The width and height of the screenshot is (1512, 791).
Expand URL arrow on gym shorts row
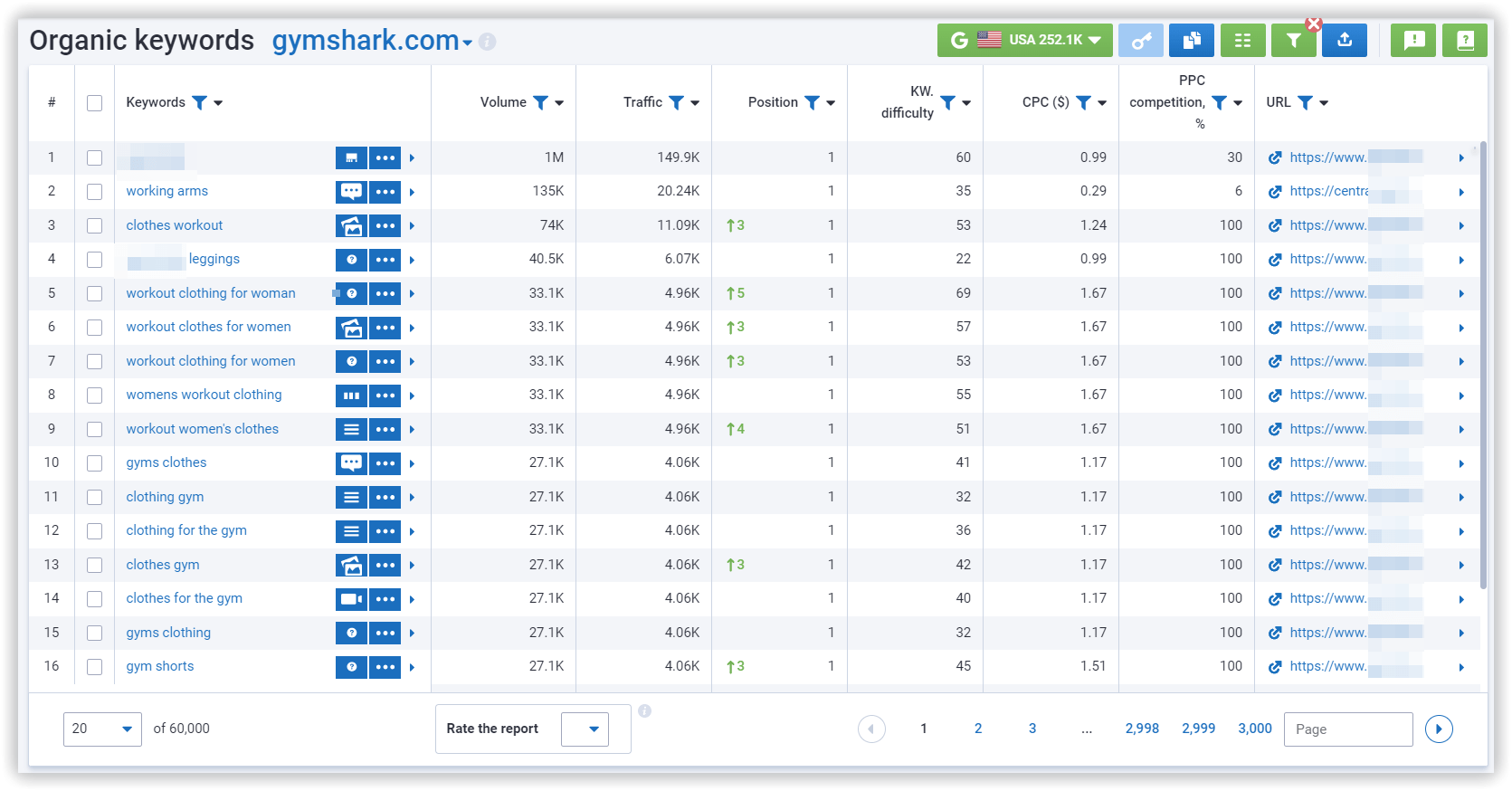[1461, 667]
